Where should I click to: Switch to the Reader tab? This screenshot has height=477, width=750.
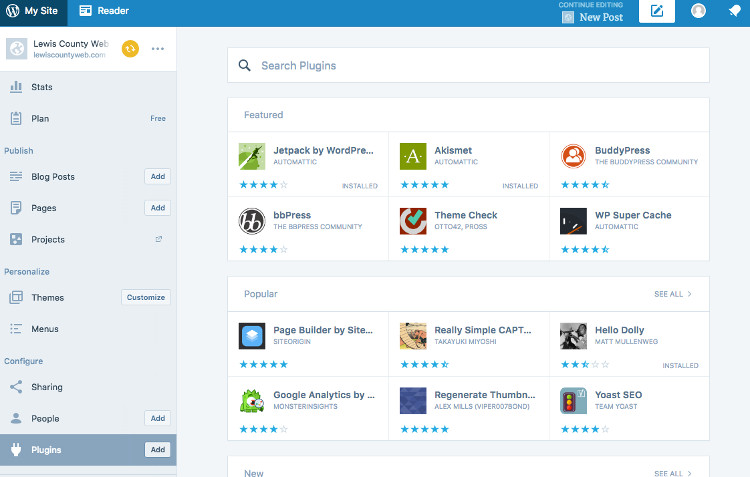pos(104,11)
